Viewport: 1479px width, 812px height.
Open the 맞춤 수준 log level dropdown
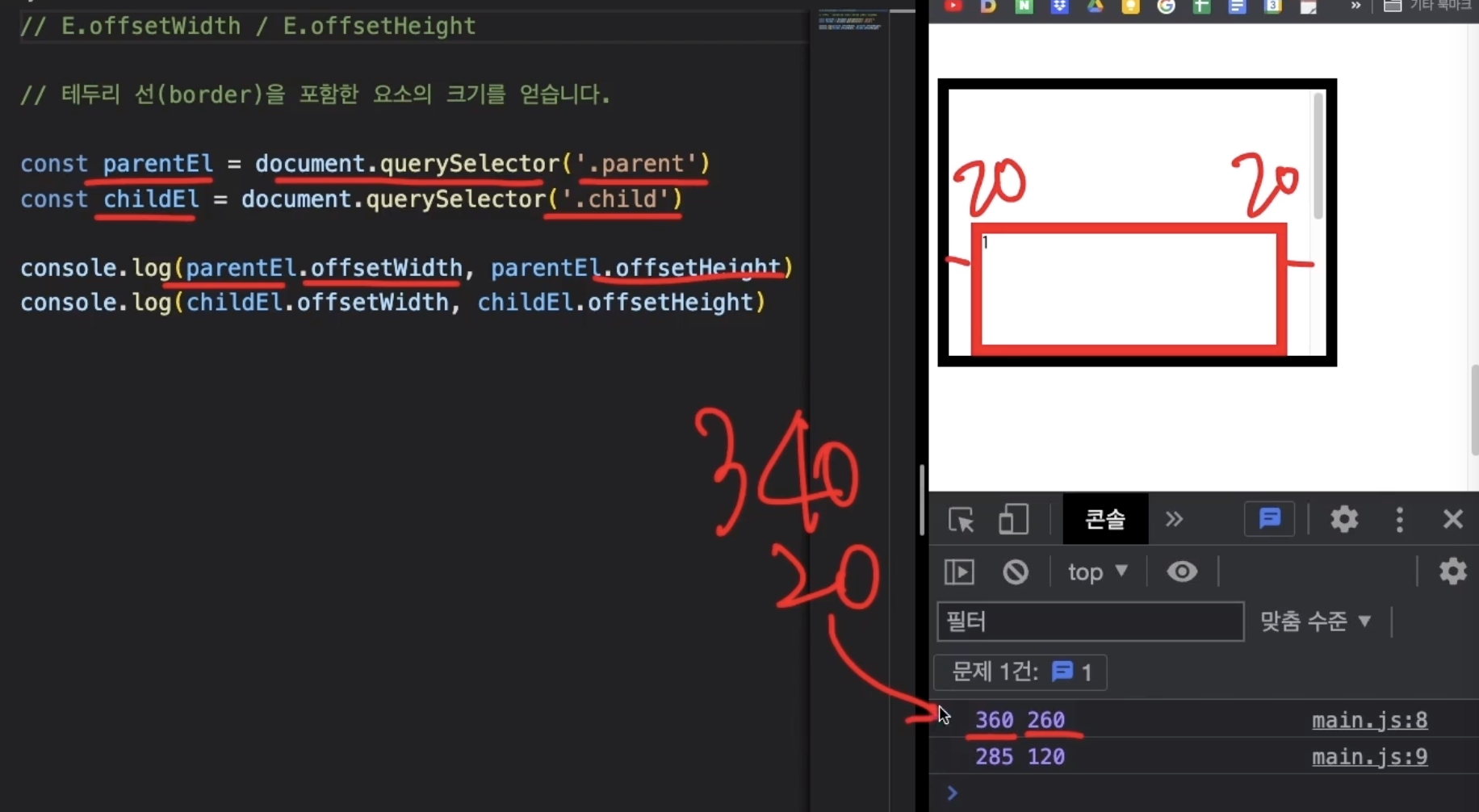(x=1316, y=622)
